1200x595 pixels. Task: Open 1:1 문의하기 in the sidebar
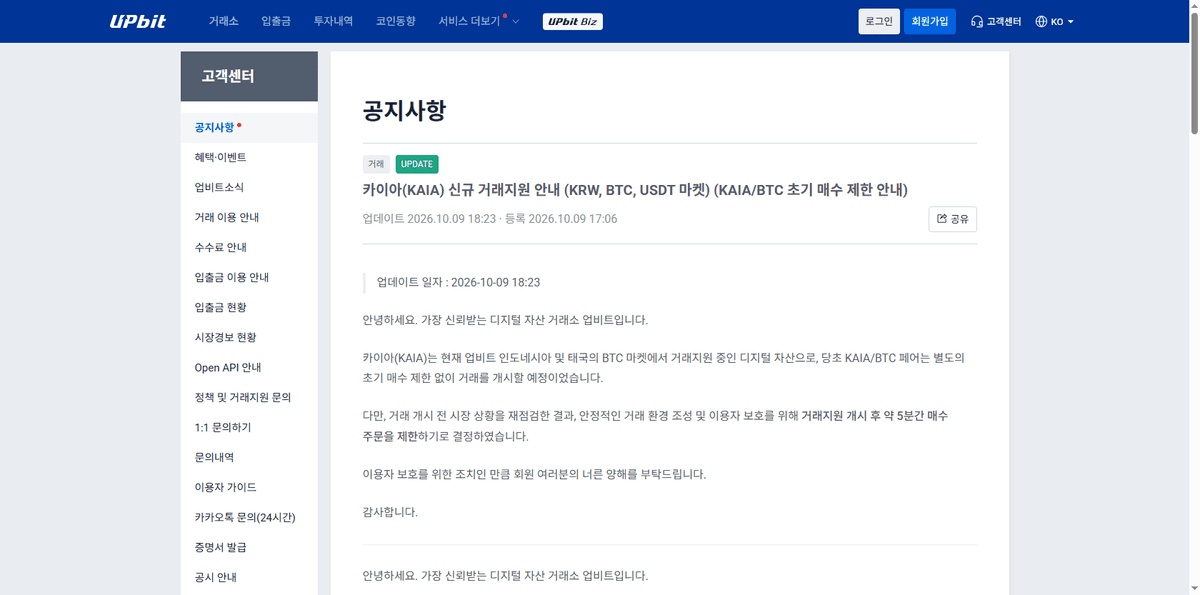[x=249, y=427]
